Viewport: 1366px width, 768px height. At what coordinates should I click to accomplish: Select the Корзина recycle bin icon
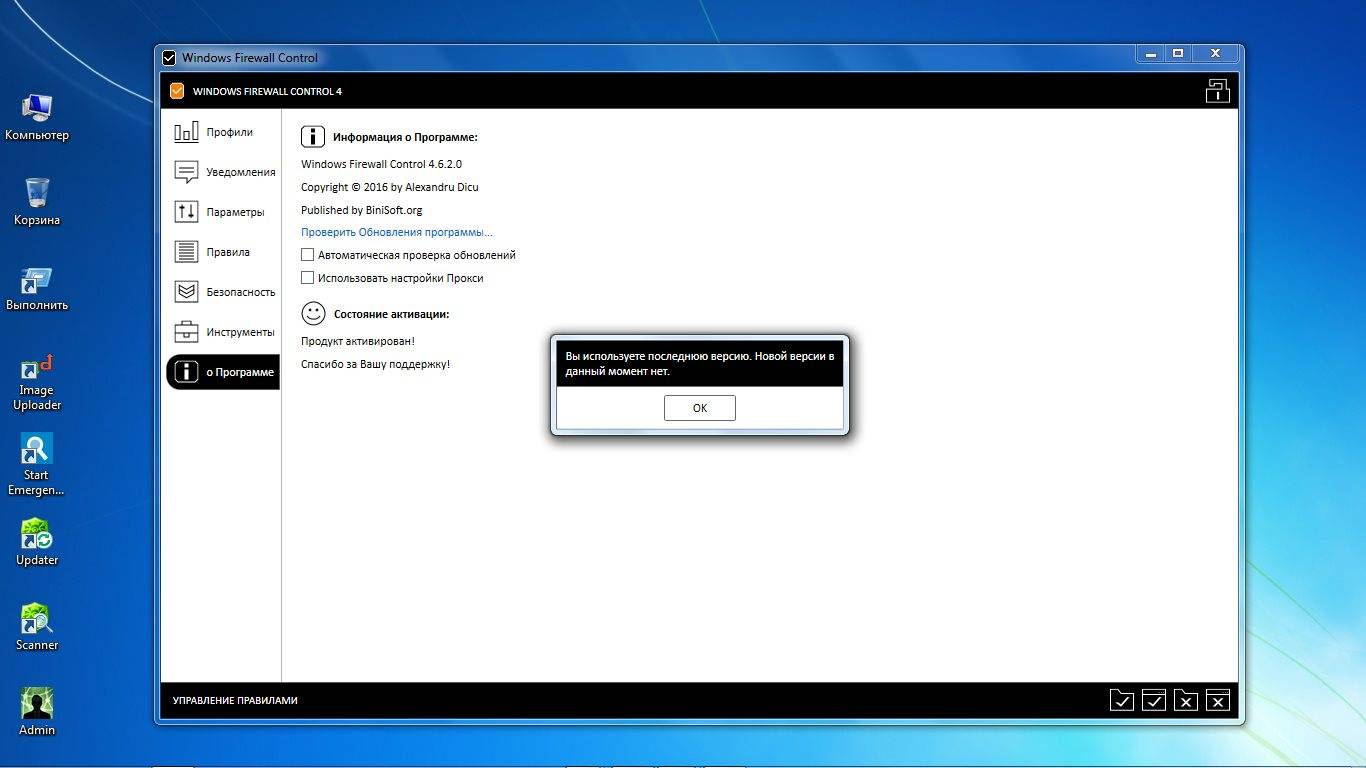(37, 202)
